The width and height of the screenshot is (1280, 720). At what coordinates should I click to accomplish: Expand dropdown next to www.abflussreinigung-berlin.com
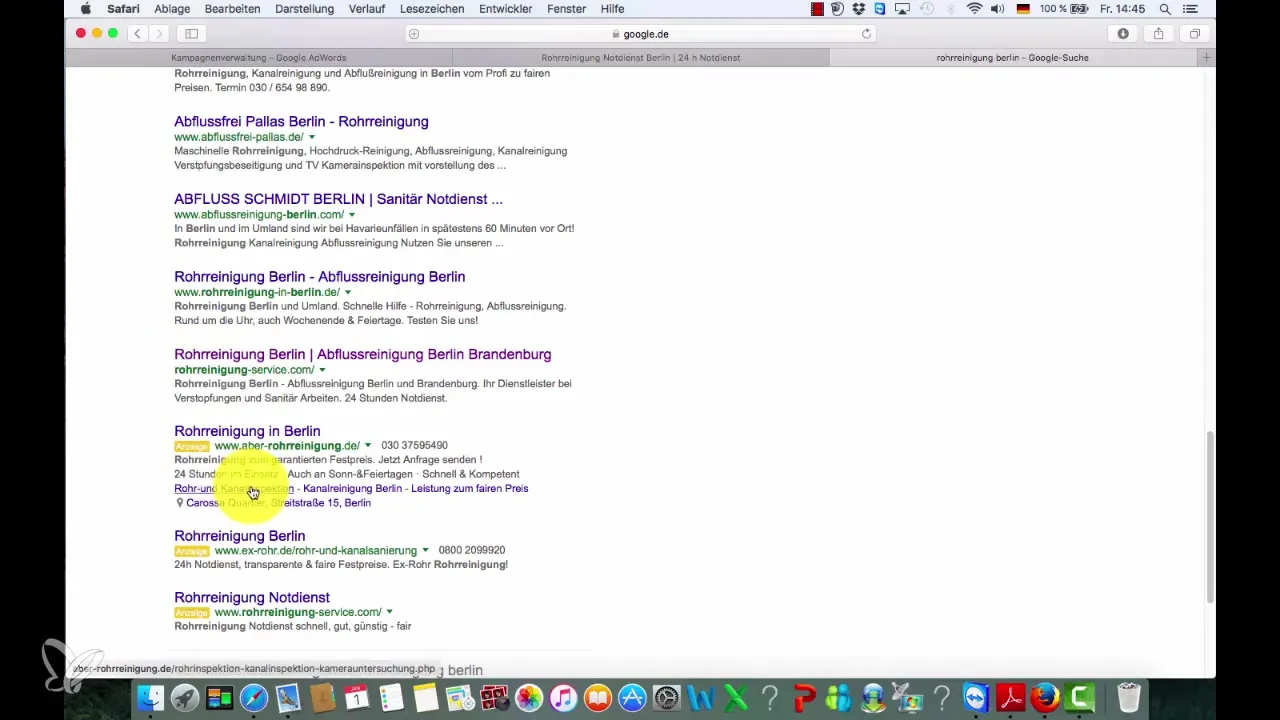[352, 215]
